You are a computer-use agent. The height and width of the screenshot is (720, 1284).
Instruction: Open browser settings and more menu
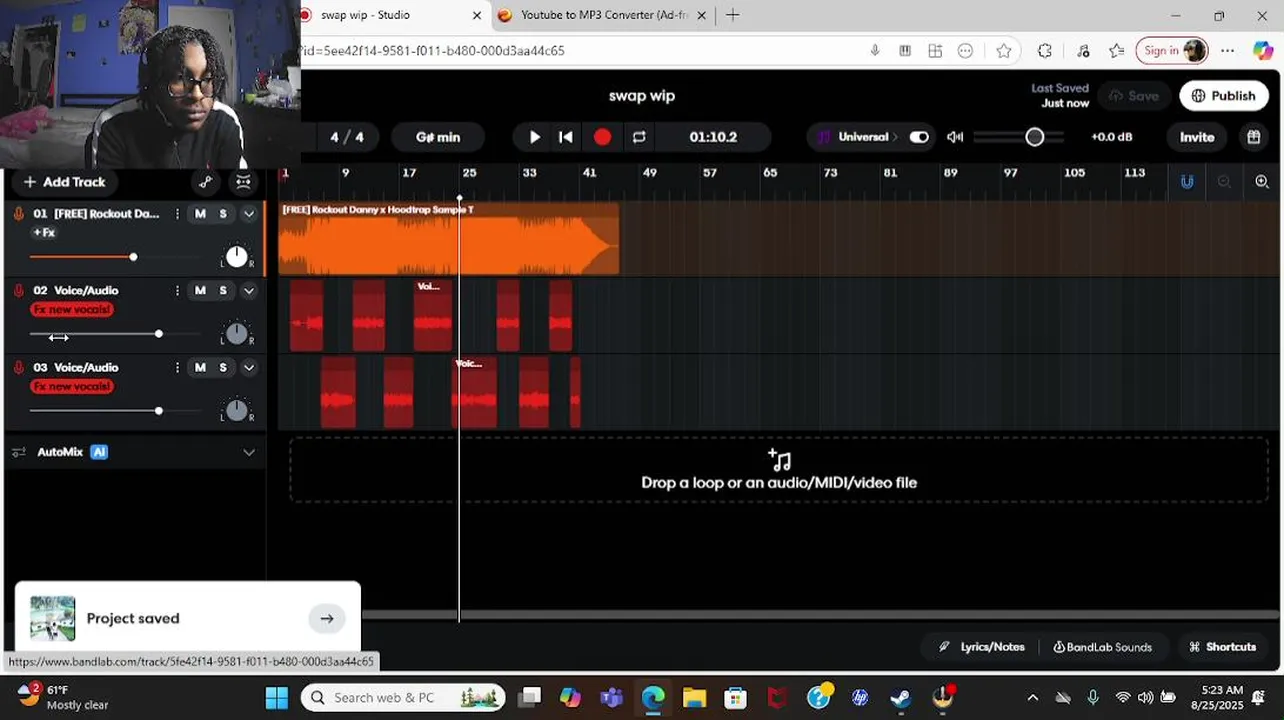1228,51
